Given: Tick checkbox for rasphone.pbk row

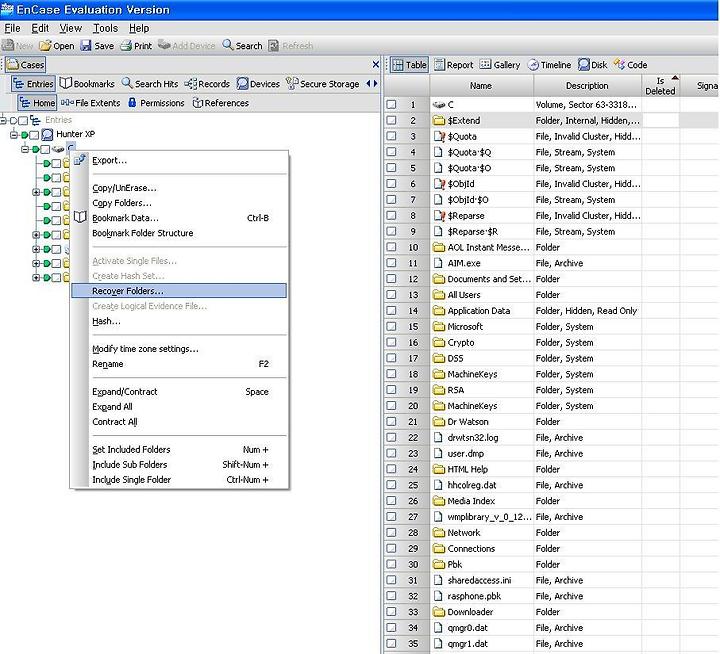Looking at the screenshot, I should 391,596.
